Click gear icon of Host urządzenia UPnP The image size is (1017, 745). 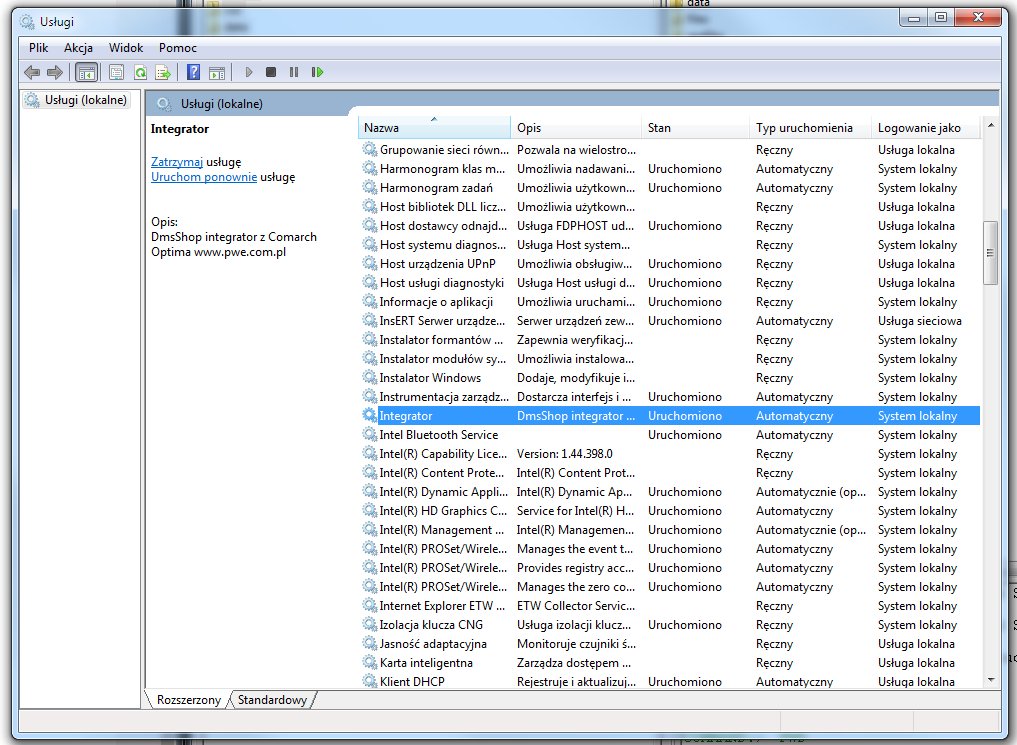370,263
